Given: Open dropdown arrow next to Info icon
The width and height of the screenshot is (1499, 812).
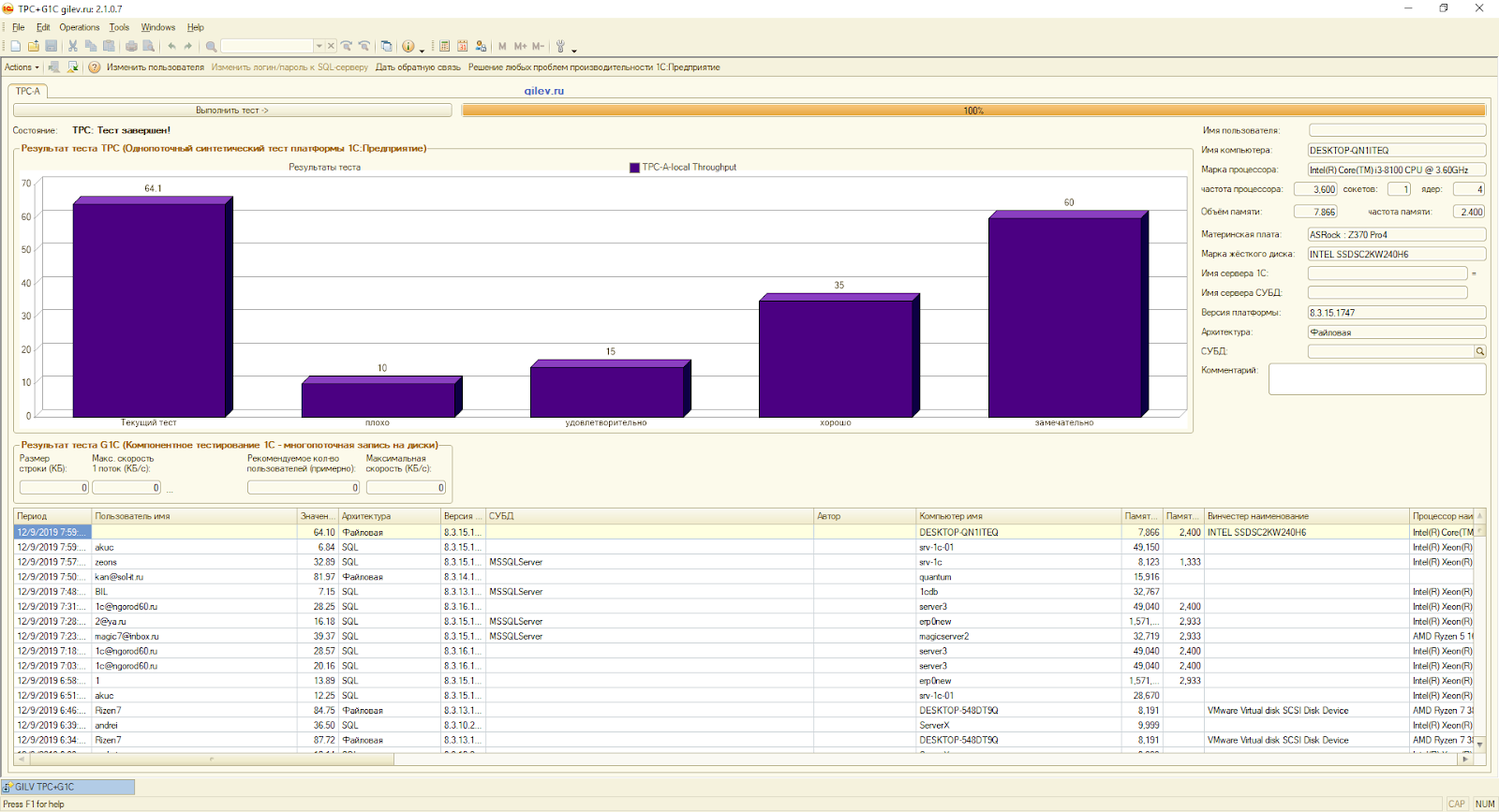Looking at the screenshot, I should pyautogui.click(x=423, y=49).
